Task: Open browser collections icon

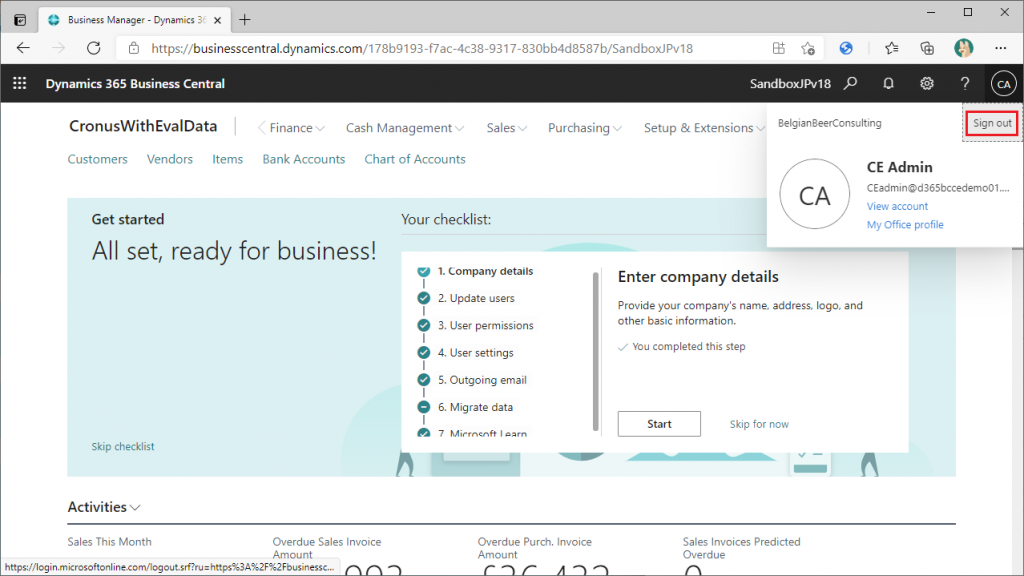Action: (x=927, y=48)
